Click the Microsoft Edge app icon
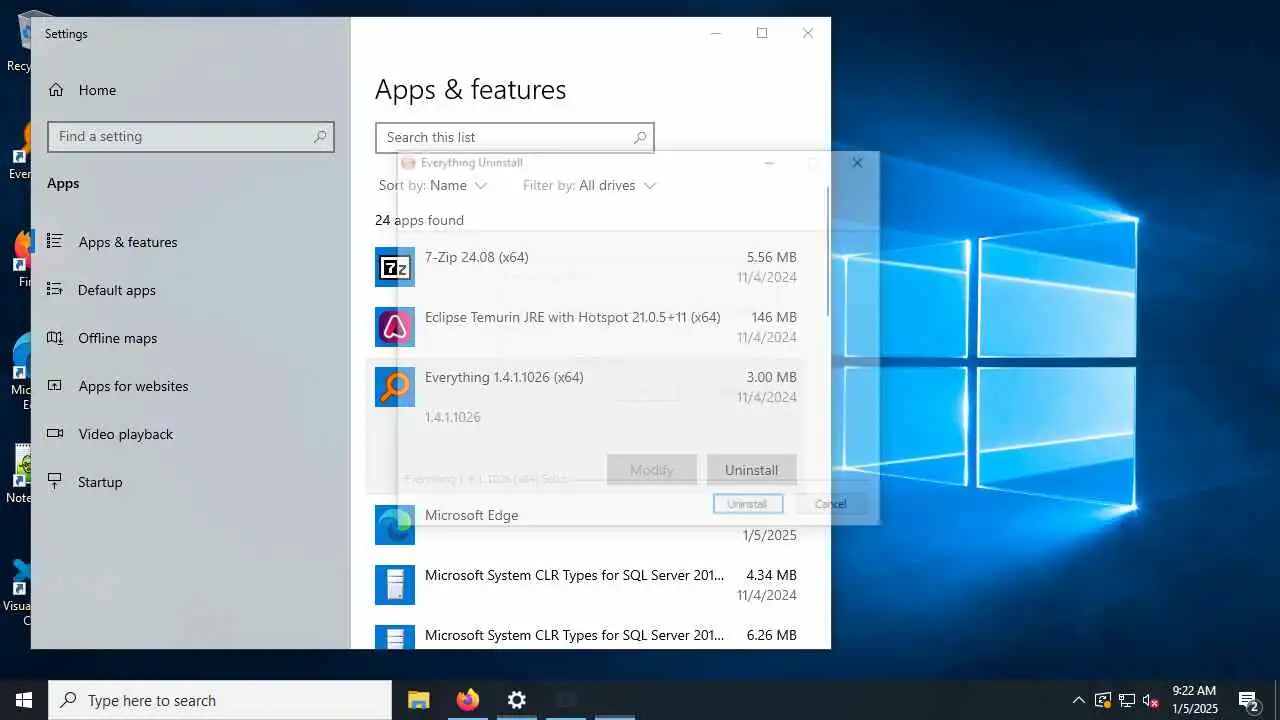 click(395, 525)
